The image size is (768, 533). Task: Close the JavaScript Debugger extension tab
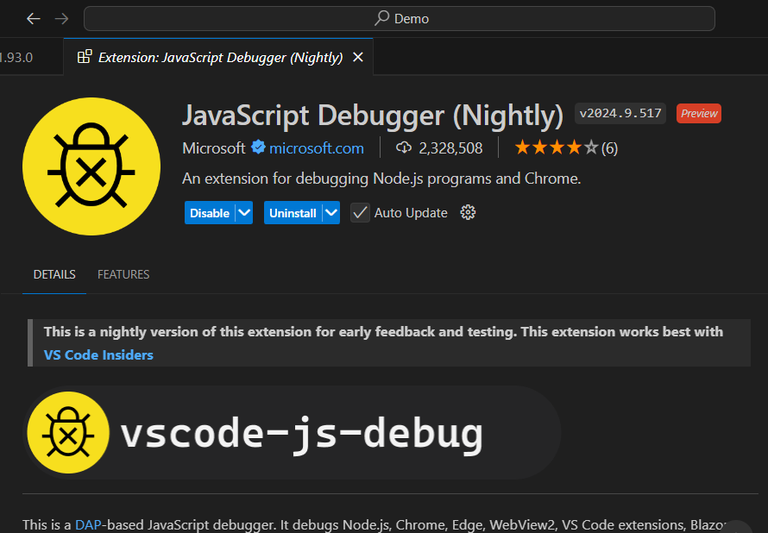click(x=358, y=57)
